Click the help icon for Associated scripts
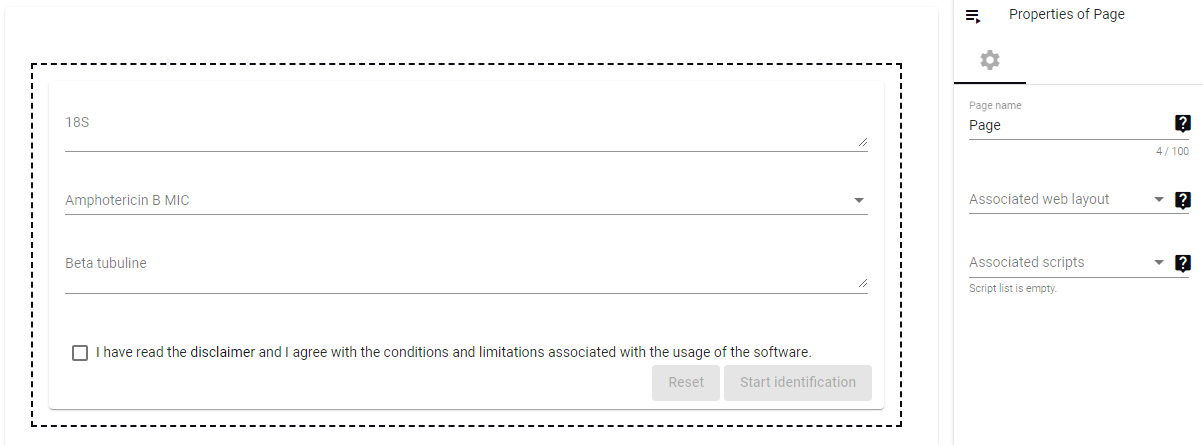1203x445 pixels. (1182, 263)
